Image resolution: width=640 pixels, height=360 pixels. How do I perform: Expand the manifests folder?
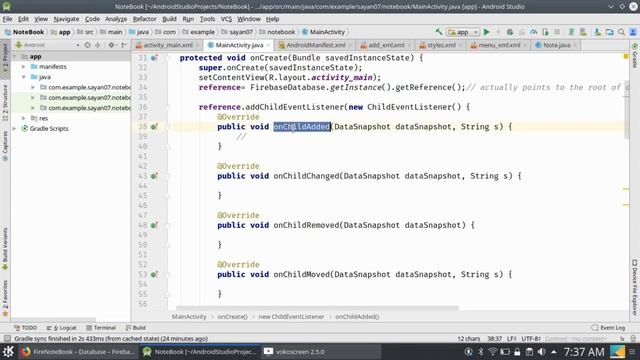tap(24, 67)
